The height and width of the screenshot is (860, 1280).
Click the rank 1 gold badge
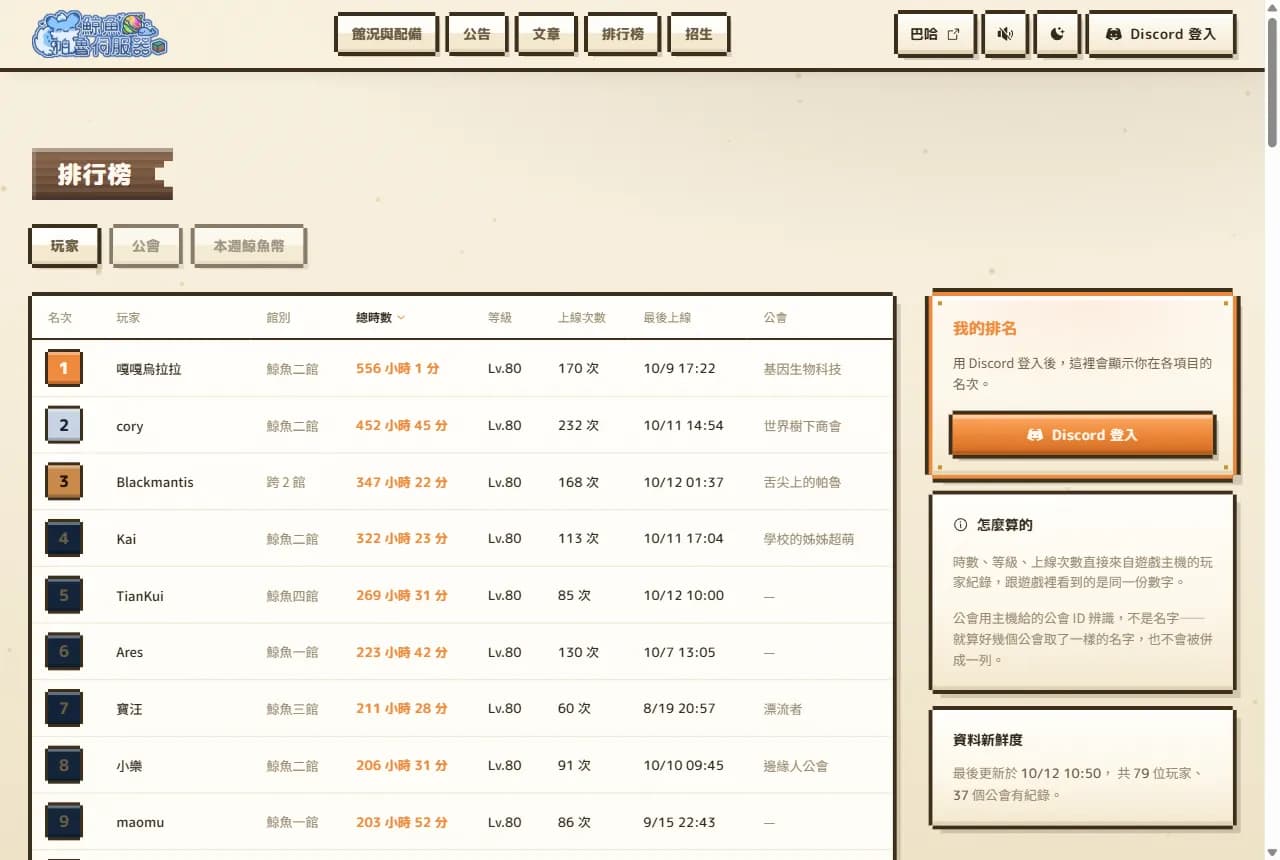pyautogui.click(x=64, y=368)
